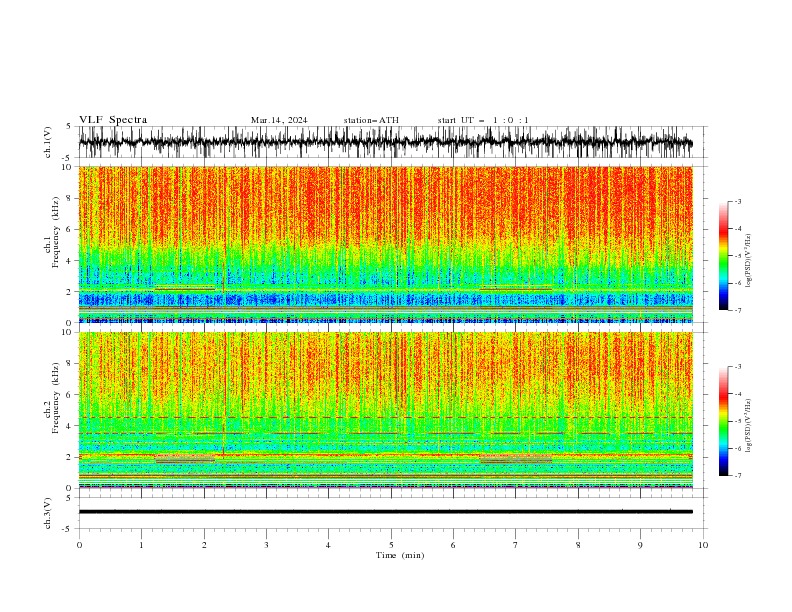Click the "Time (min)" axis title
The image size is (792, 612).
(x=400, y=555)
